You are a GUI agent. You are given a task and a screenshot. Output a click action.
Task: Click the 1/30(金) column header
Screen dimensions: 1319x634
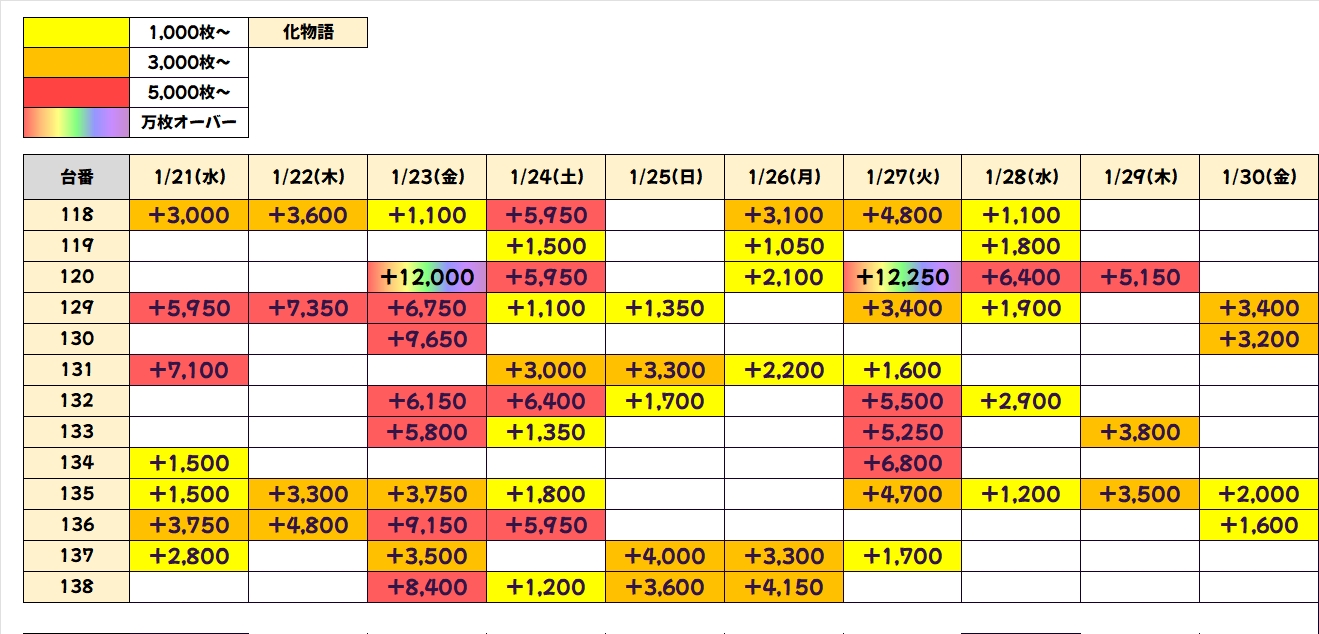[1259, 178]
